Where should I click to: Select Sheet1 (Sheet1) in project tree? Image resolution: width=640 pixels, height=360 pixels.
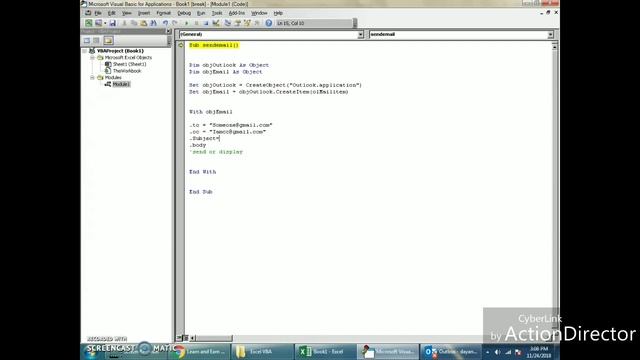click(x=129, y=64)
